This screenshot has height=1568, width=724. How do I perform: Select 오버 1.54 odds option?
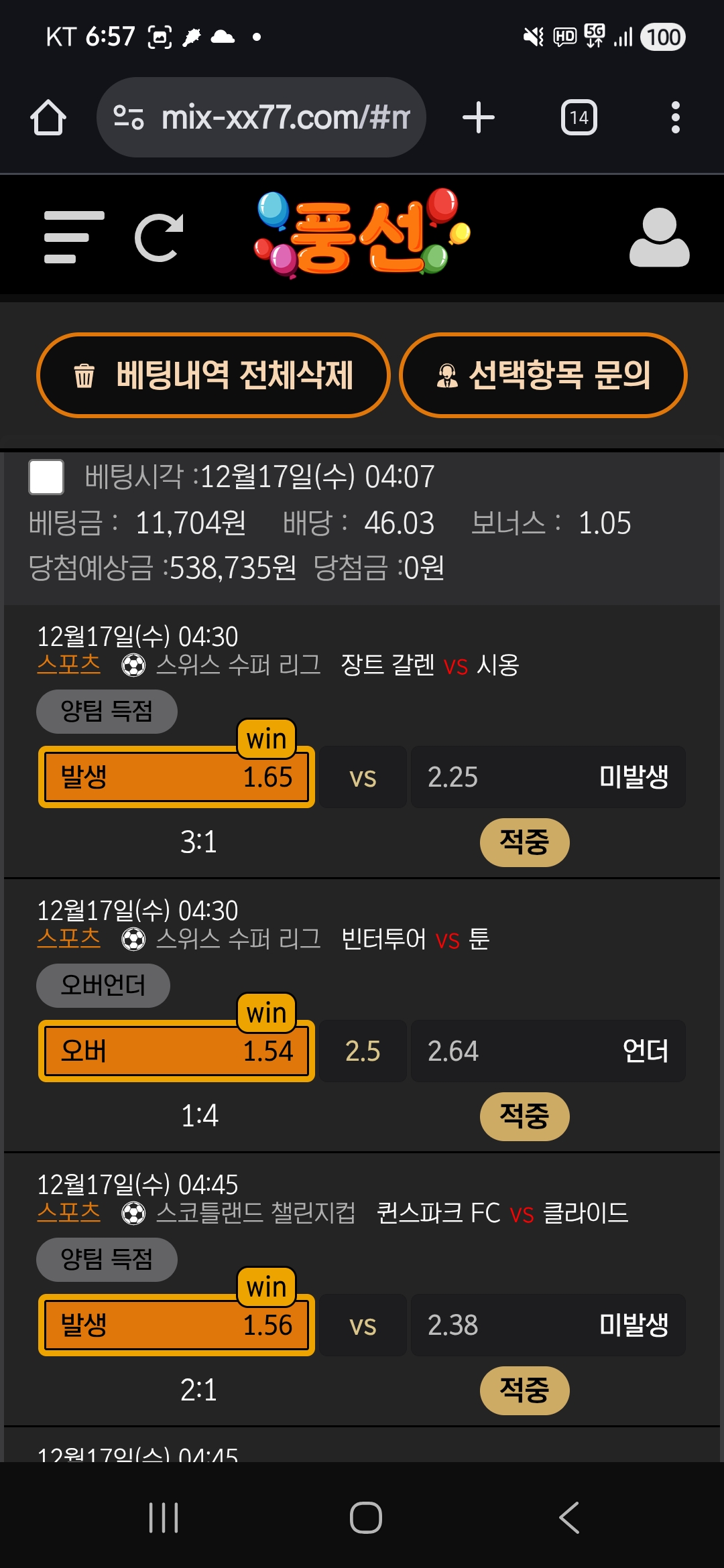tap(176, 1051)
